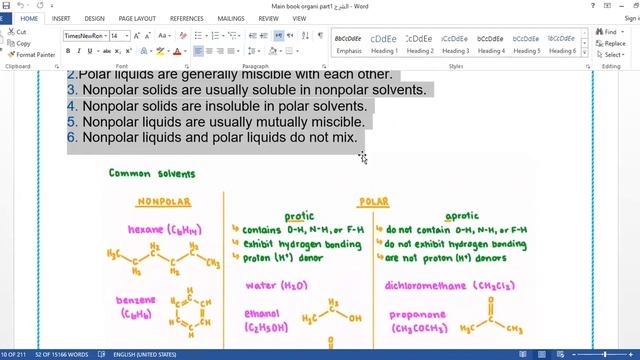Open the VIEW tab
The height and width of the screenshot is (360, 640).
pos(299,19)
